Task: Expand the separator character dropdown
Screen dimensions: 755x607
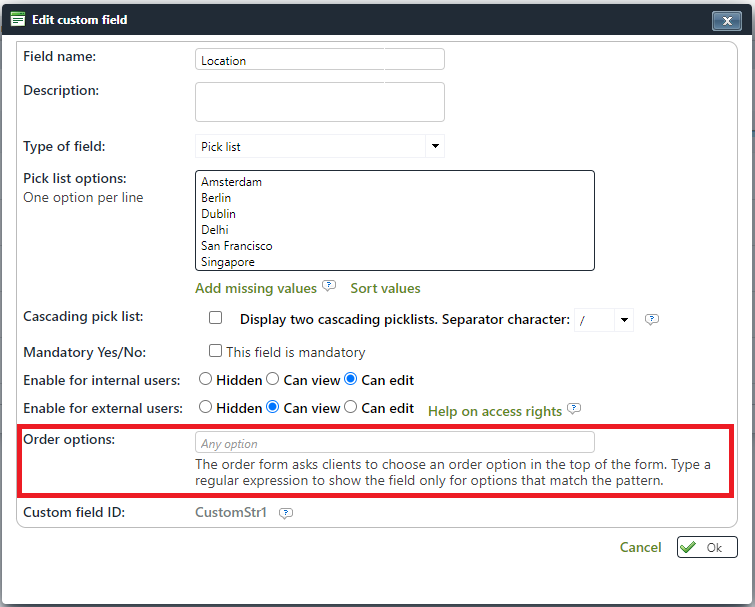Action: click(624, 320)
